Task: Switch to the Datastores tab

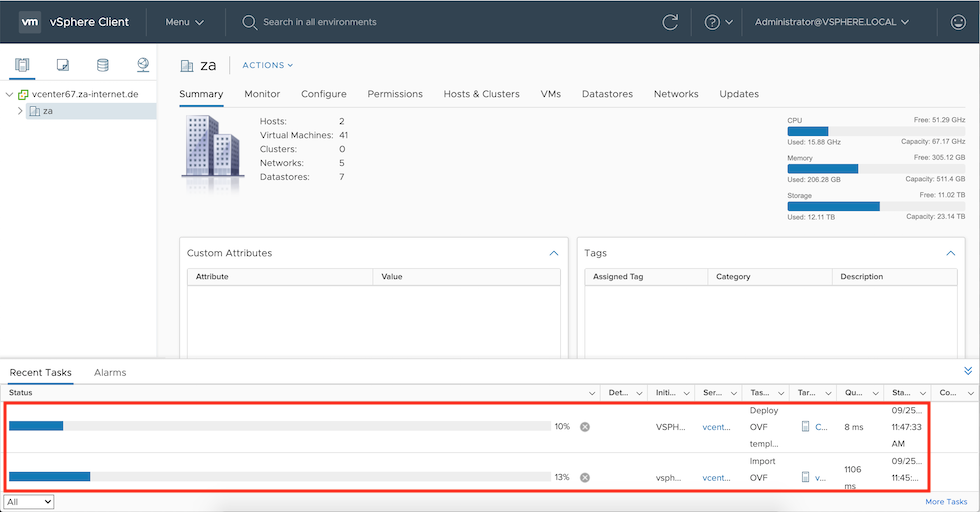Action: [608, 94]
